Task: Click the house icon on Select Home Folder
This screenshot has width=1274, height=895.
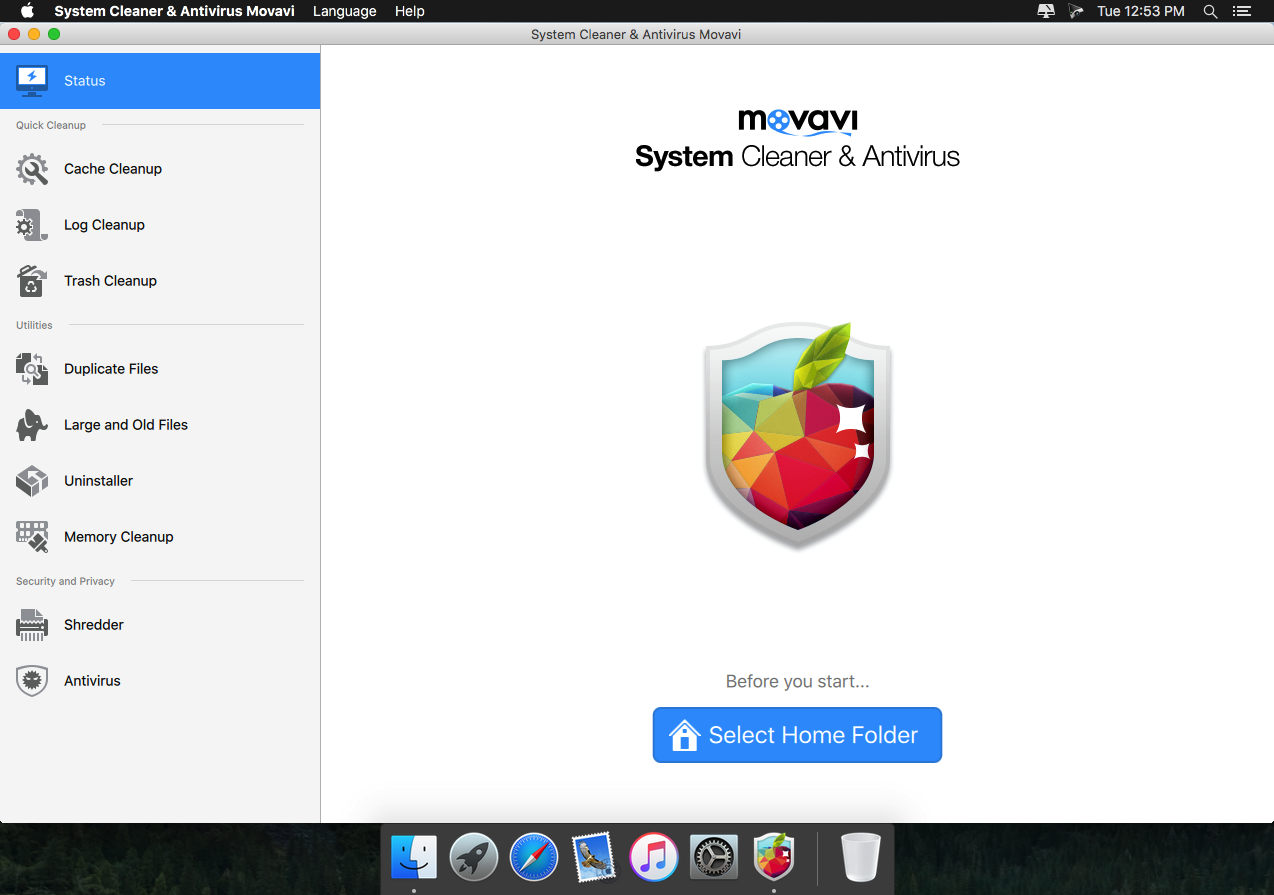Action: pos(685,735)
